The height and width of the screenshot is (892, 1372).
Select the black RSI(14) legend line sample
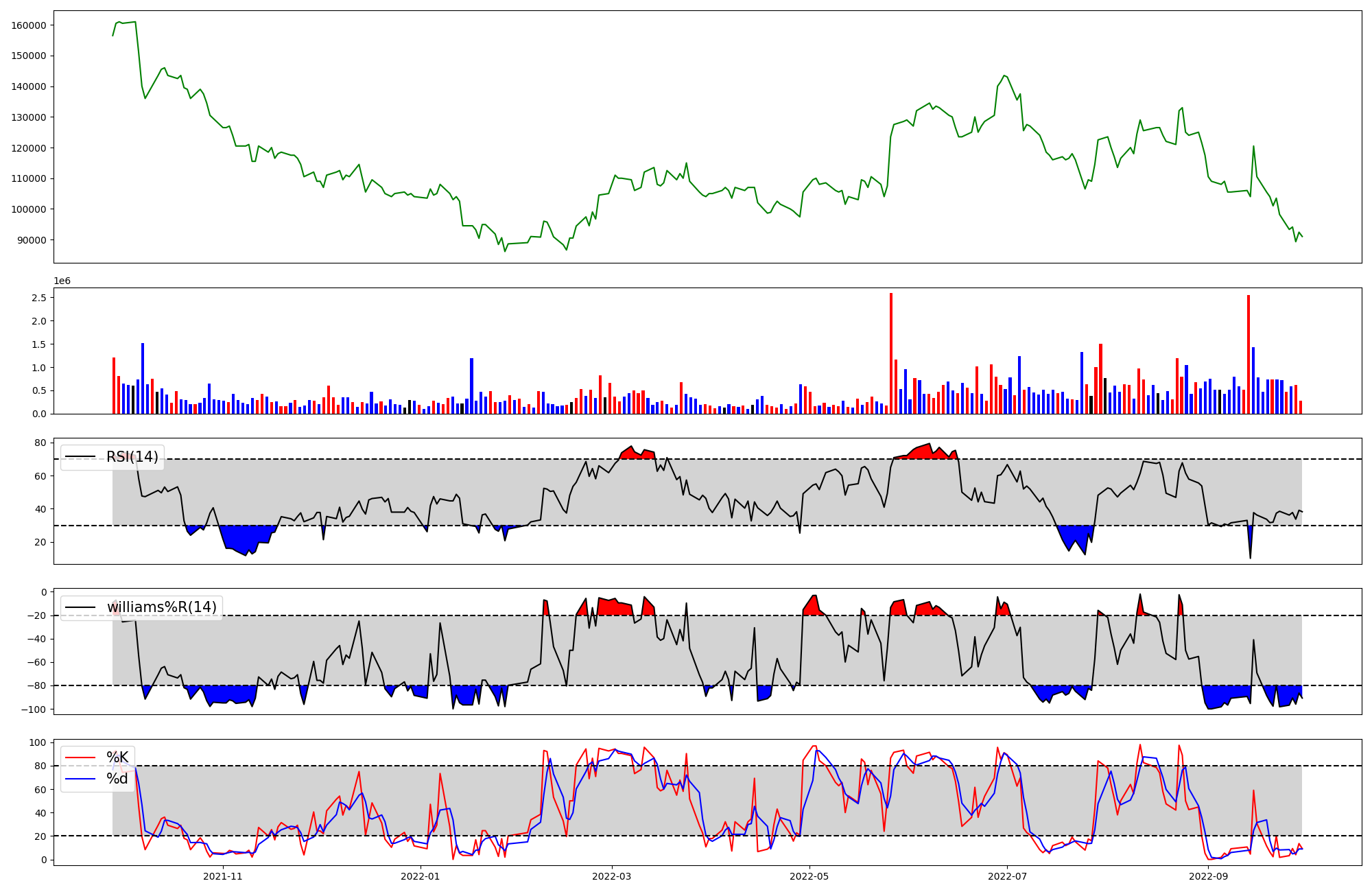[x=80, y=457]
